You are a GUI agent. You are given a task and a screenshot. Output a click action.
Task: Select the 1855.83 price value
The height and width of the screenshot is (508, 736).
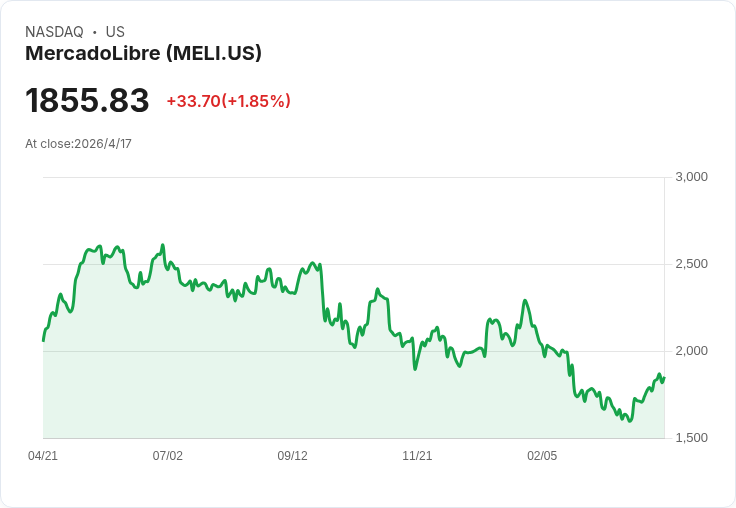[x=87, y=100]
